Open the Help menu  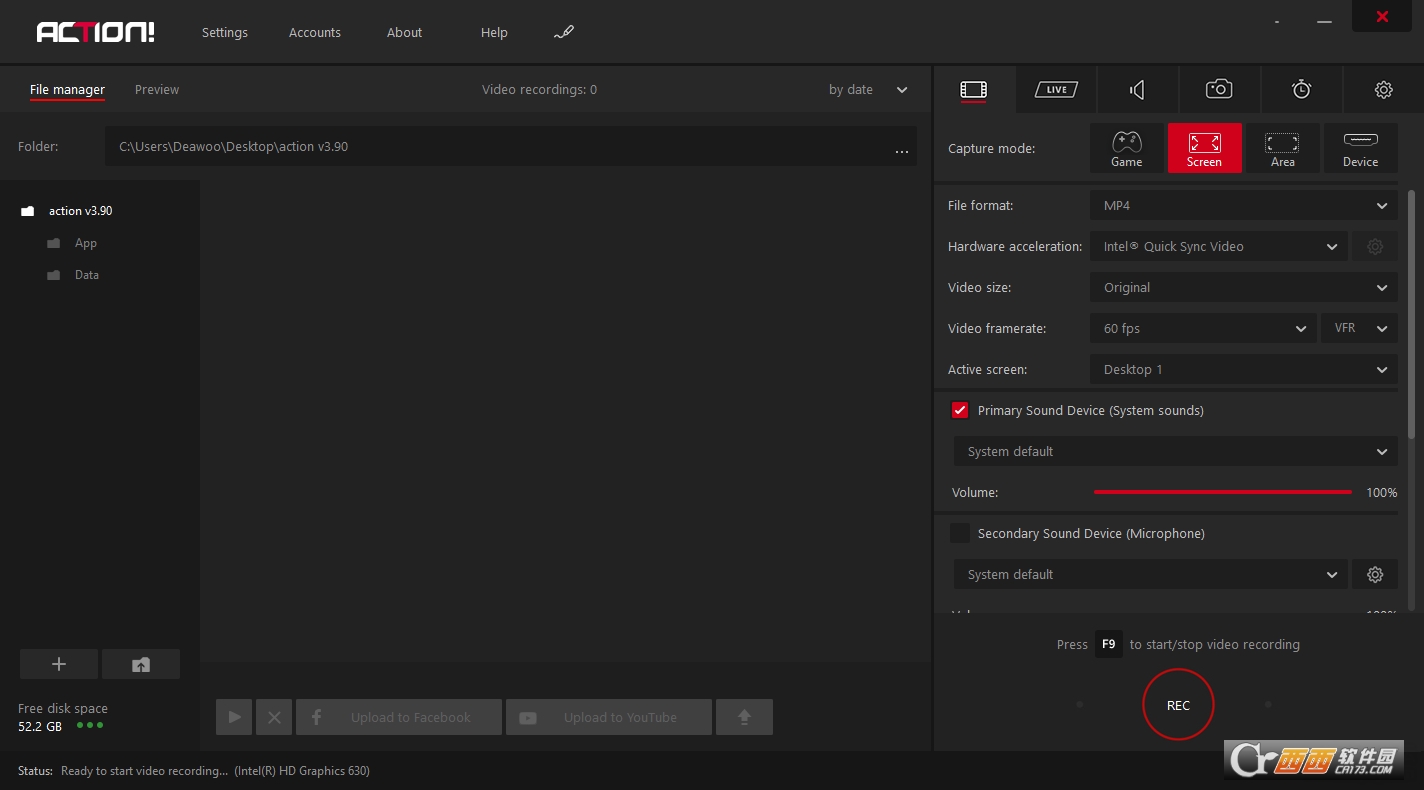pos(494,32)
